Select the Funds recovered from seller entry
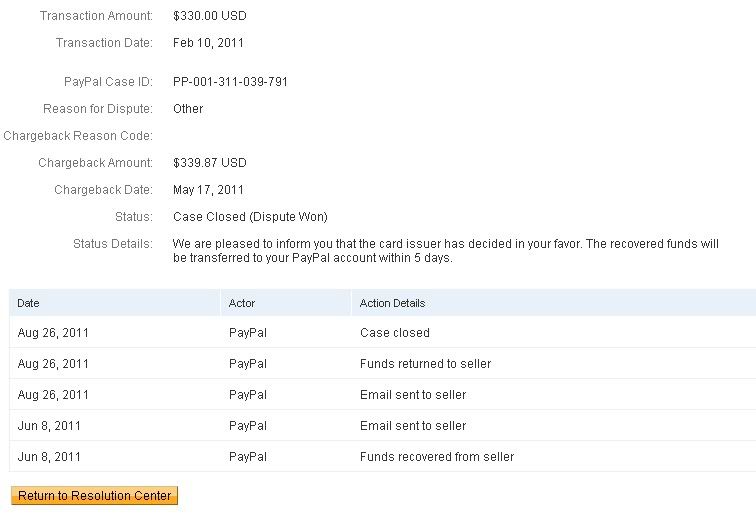Image resolution: width=756 pixels, height=527 pixels. click(x=436, y=457)
